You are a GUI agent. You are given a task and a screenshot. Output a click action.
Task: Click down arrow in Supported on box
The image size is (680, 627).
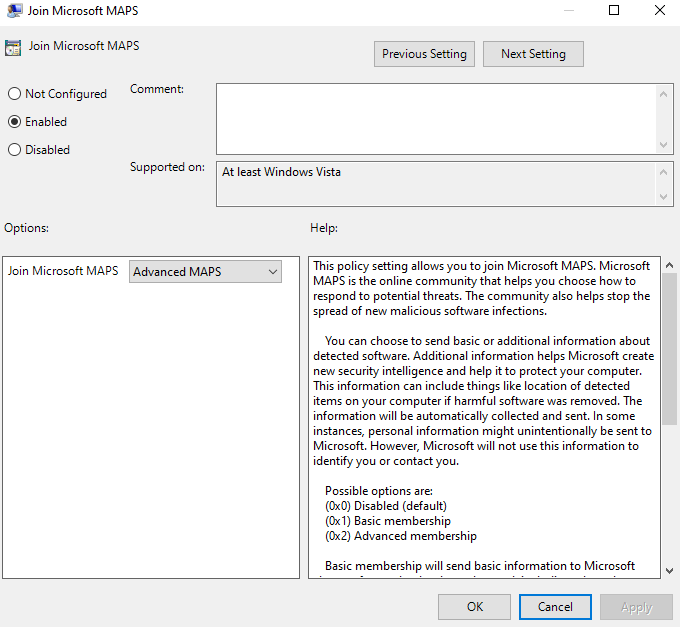coord(663,196)
